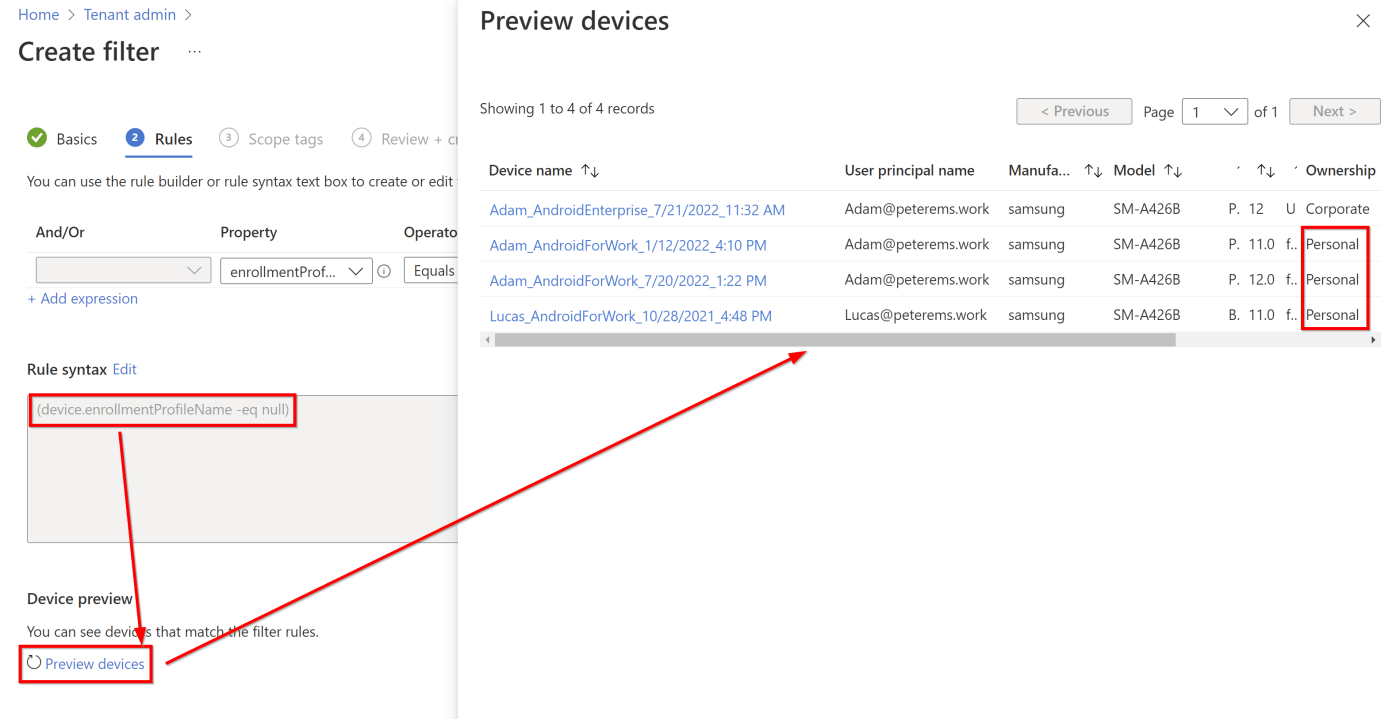
Task: Open Adam_AndroidEnterprise_7/21/2022 device
Action: point(637,210)
